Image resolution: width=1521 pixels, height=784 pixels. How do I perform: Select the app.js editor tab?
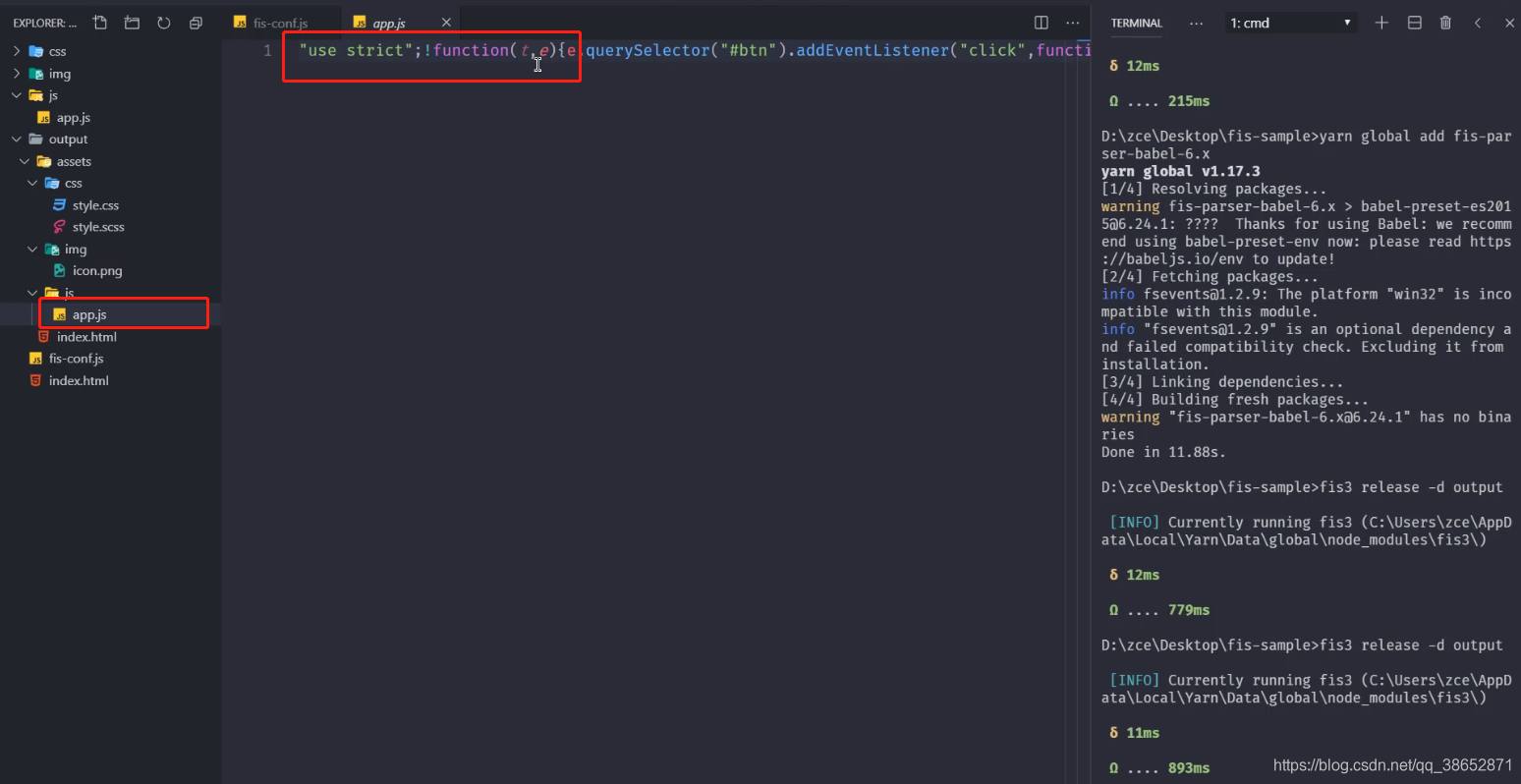[389, 23]
